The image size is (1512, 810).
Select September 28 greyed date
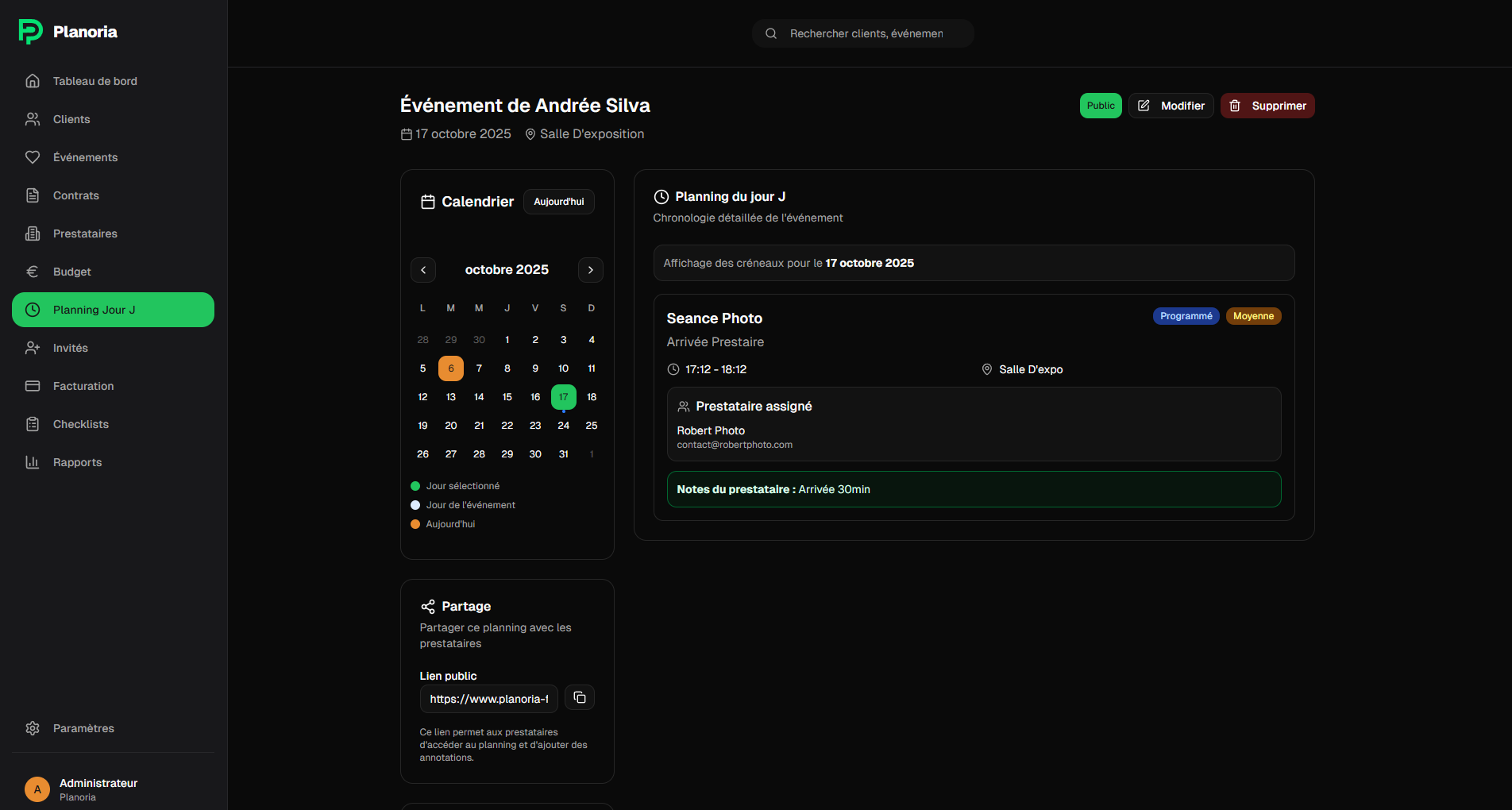(423, 340)
